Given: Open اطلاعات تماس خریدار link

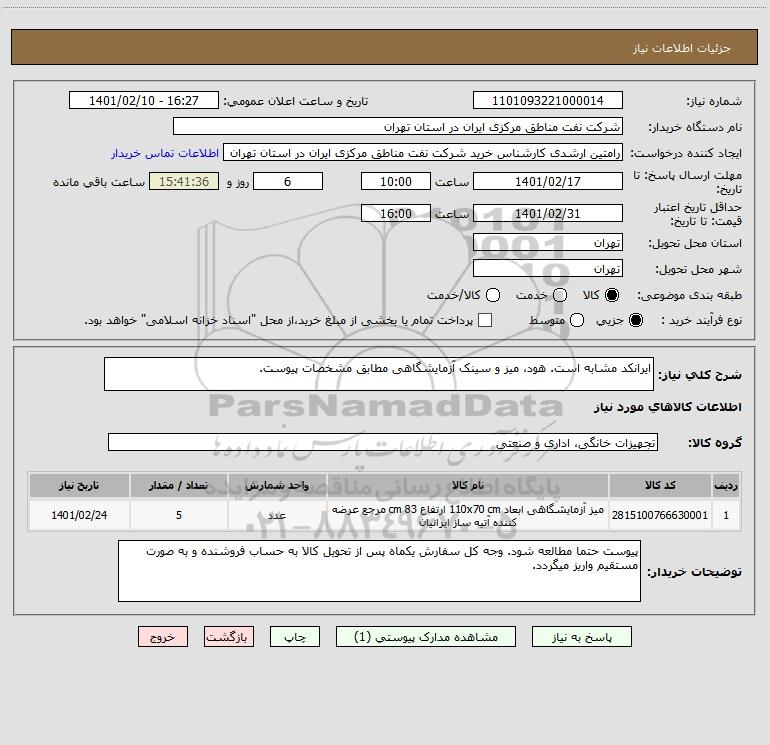Looking at the screenshot, I should tap(165, 153).
